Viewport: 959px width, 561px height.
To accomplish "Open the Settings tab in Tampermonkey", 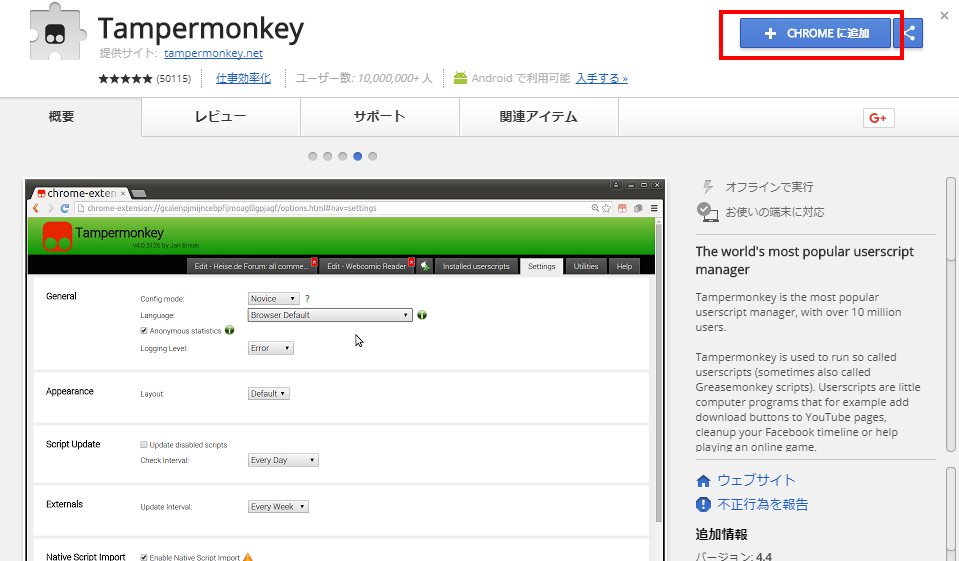I will [542, 266].
